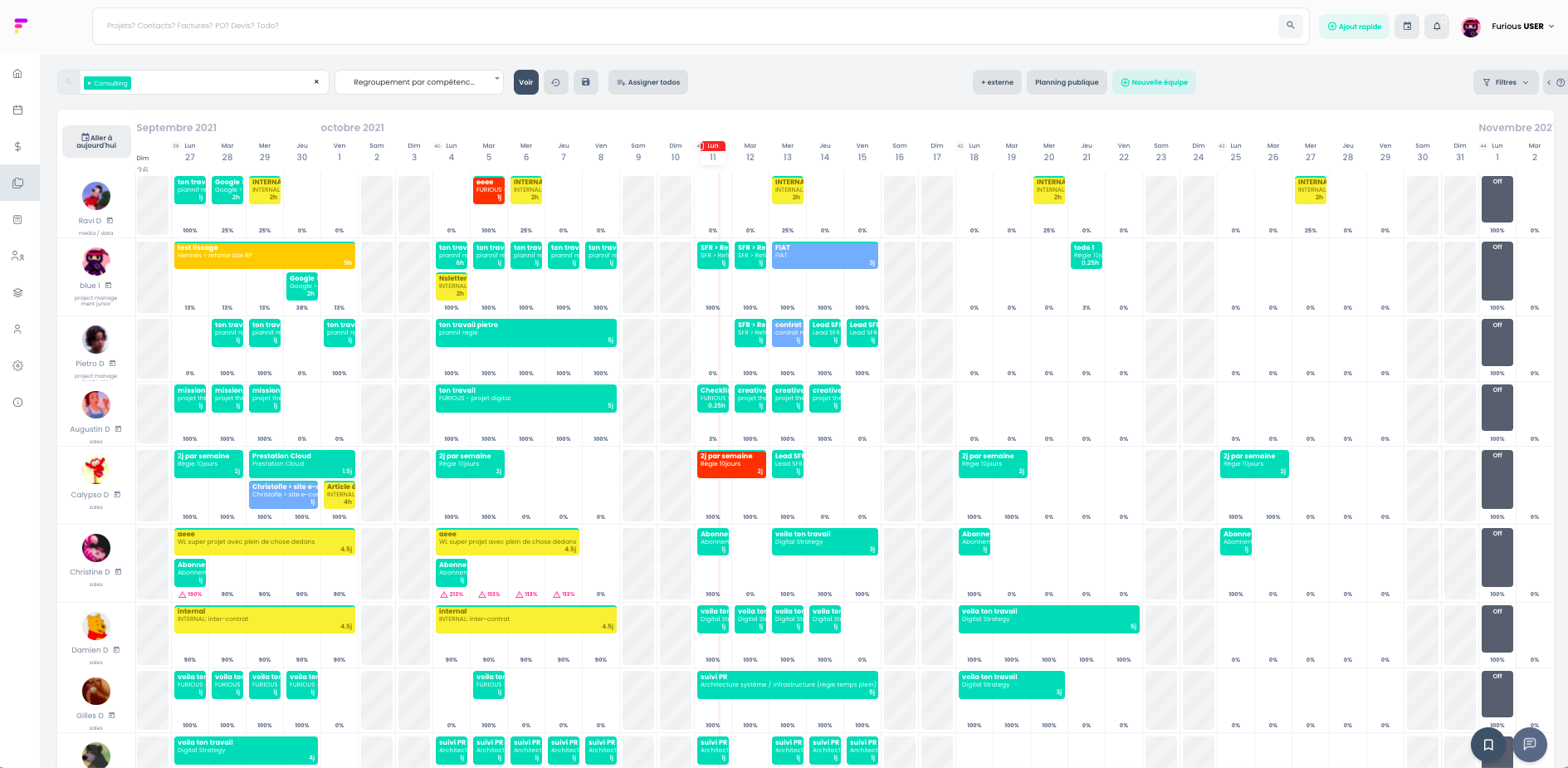Open Ravi D's avatar
Viewport: 1568px width, 768px height.
(96, 196)
